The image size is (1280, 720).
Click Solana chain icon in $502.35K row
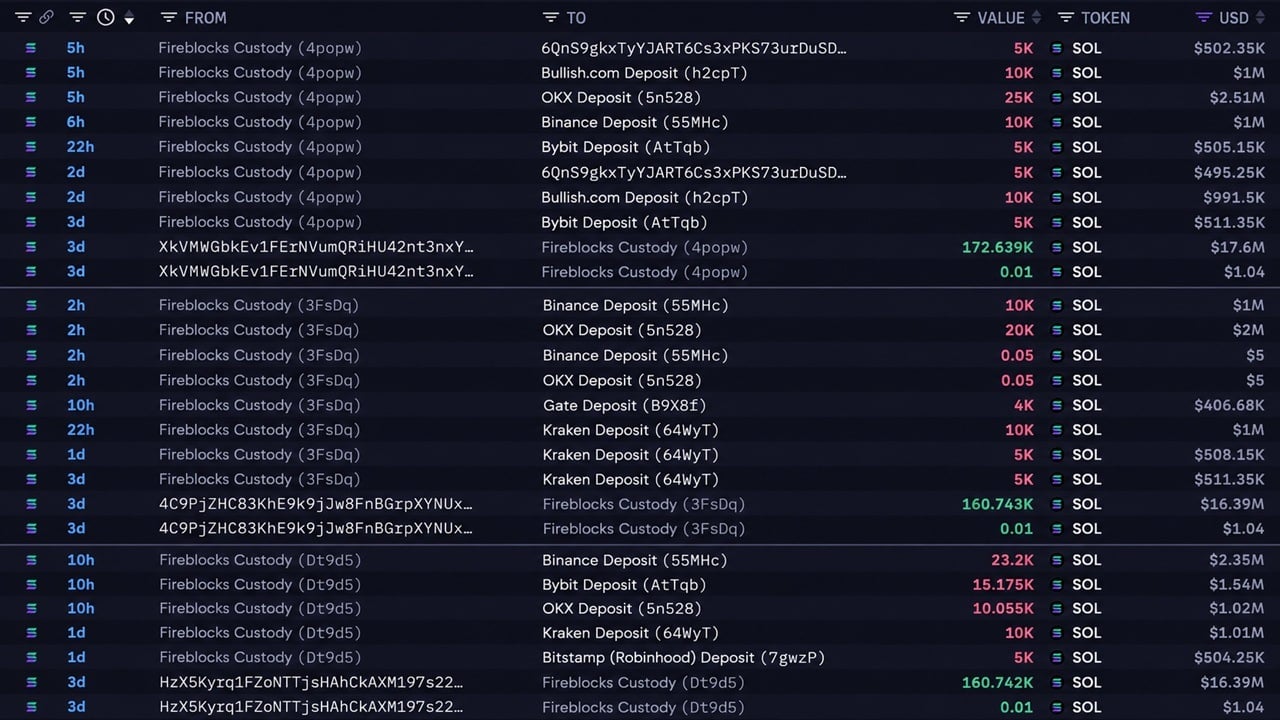pyautogui.click(x=30, y=48)
